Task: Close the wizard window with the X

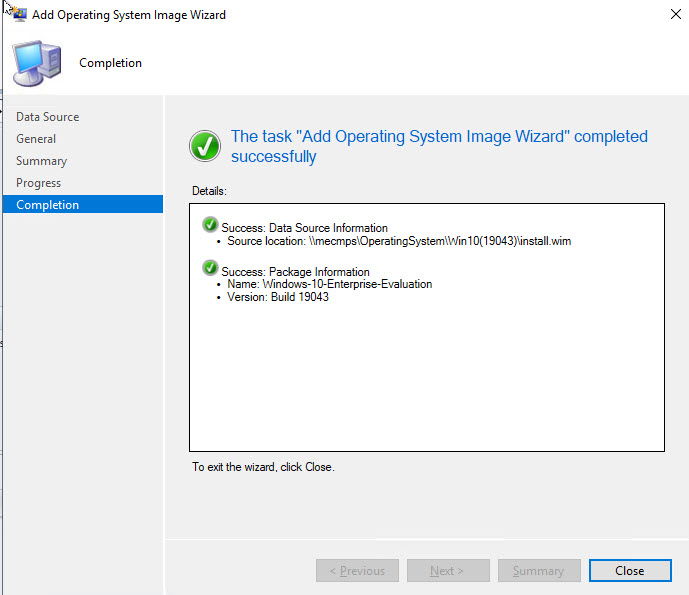Action: point(664,15)
